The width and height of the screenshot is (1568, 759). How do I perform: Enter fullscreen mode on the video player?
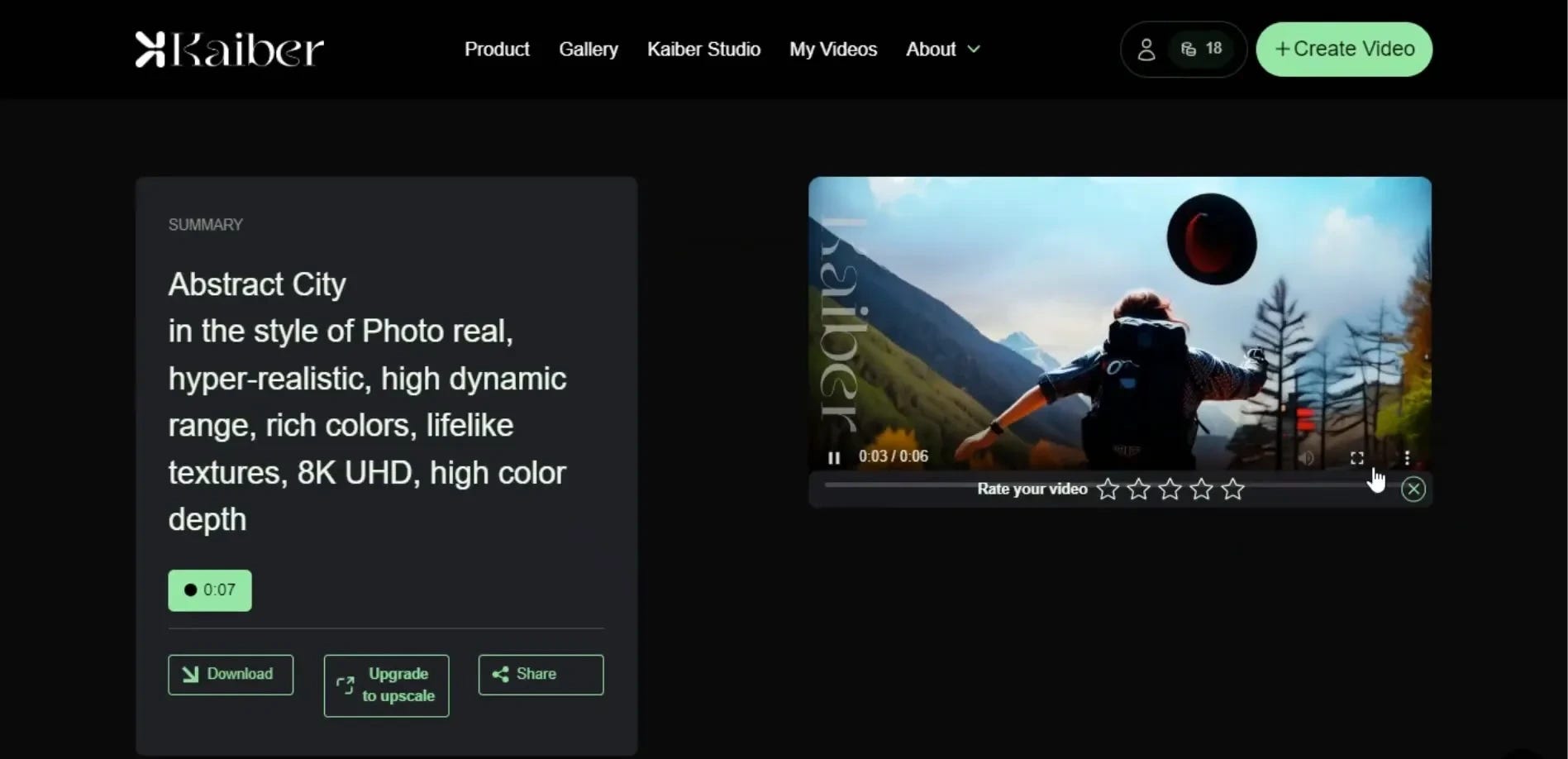tap(1356, 457)
